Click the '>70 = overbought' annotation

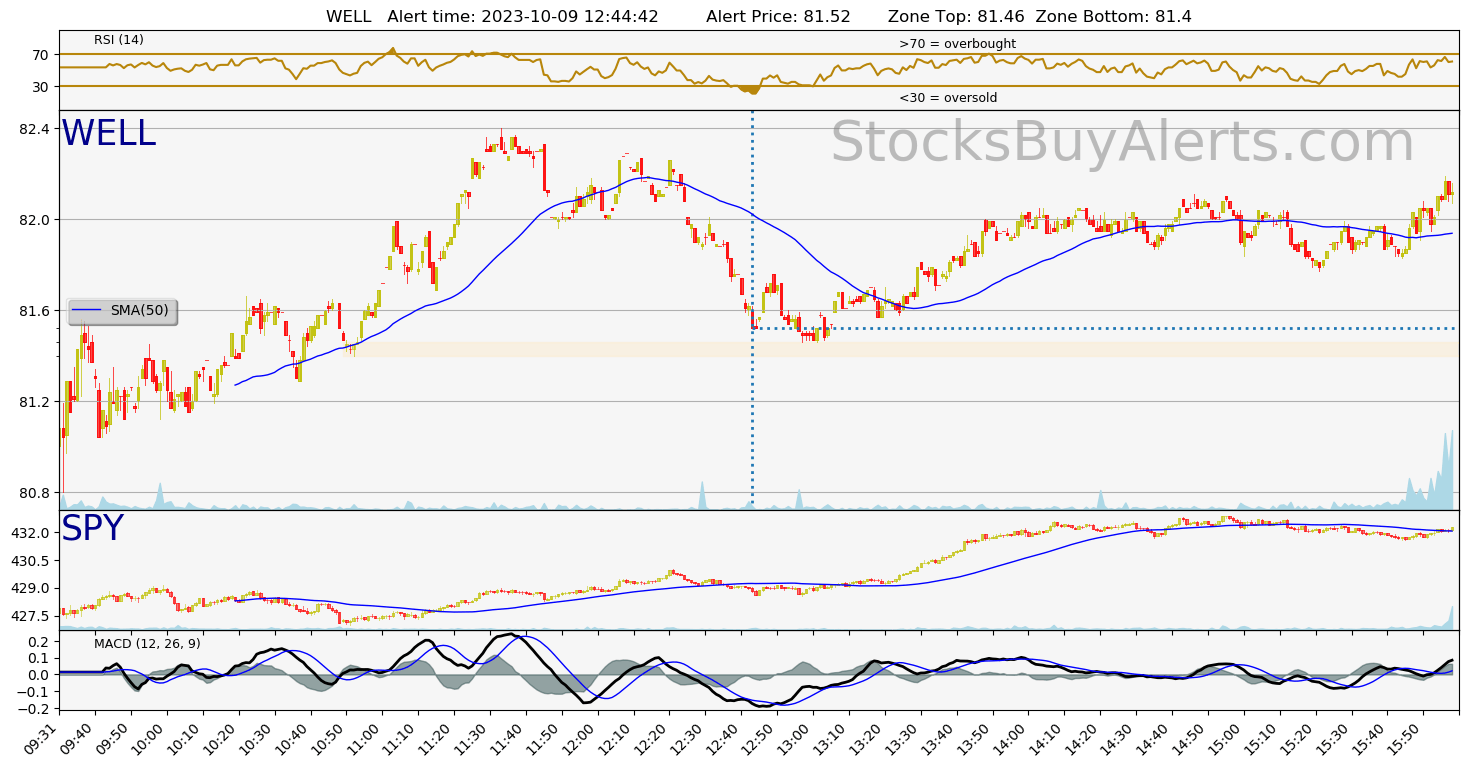[x=957, y=44]
